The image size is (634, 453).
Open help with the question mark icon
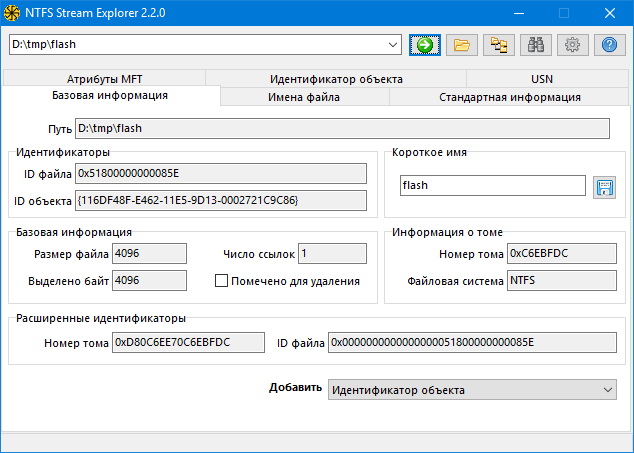point(610,44)
